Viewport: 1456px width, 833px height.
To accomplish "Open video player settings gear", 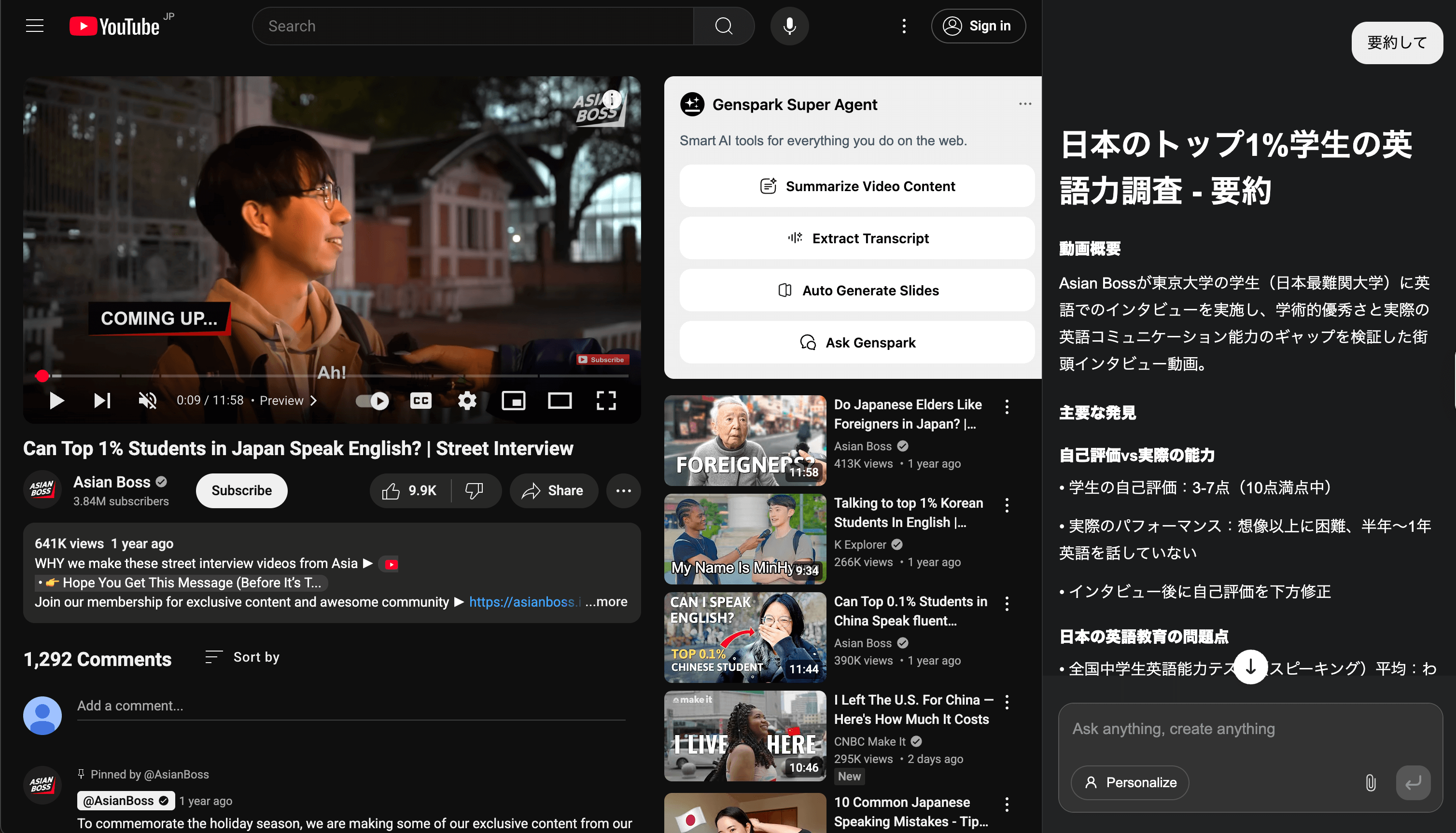I will tap(467, 401).
